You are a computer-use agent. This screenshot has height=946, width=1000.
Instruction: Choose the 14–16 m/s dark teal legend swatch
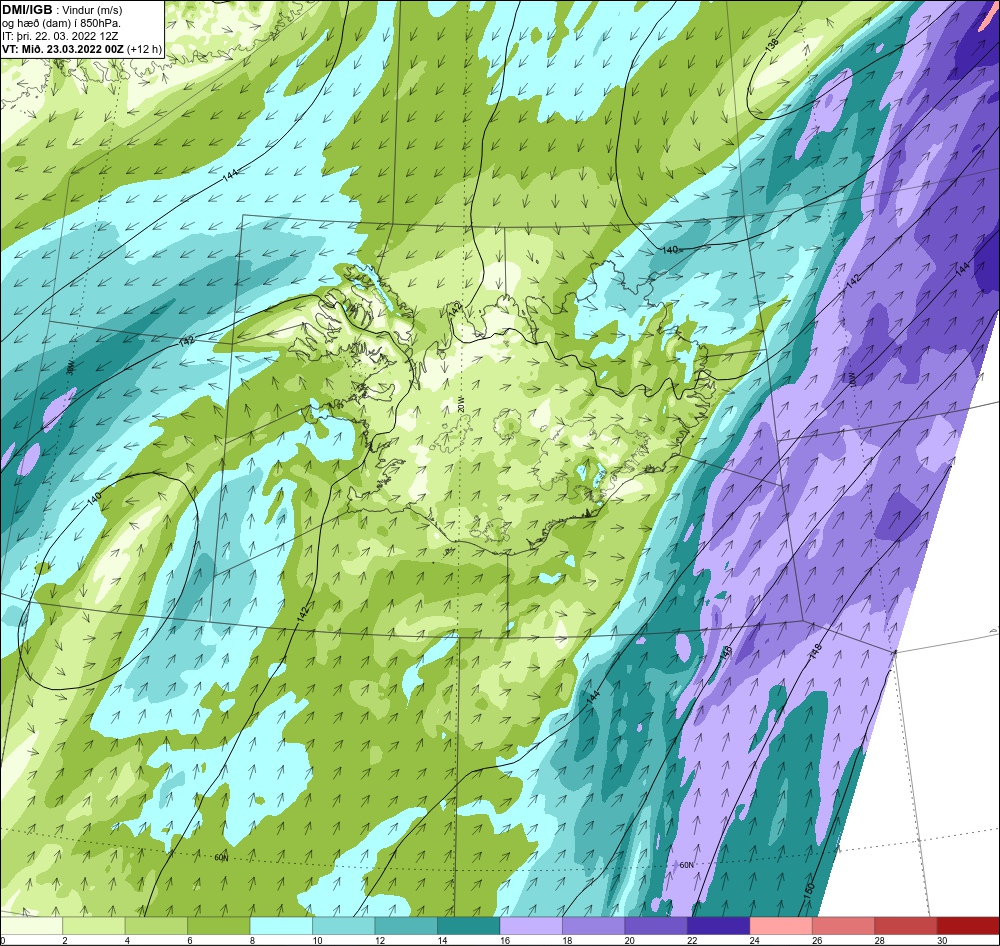[469, 926]
